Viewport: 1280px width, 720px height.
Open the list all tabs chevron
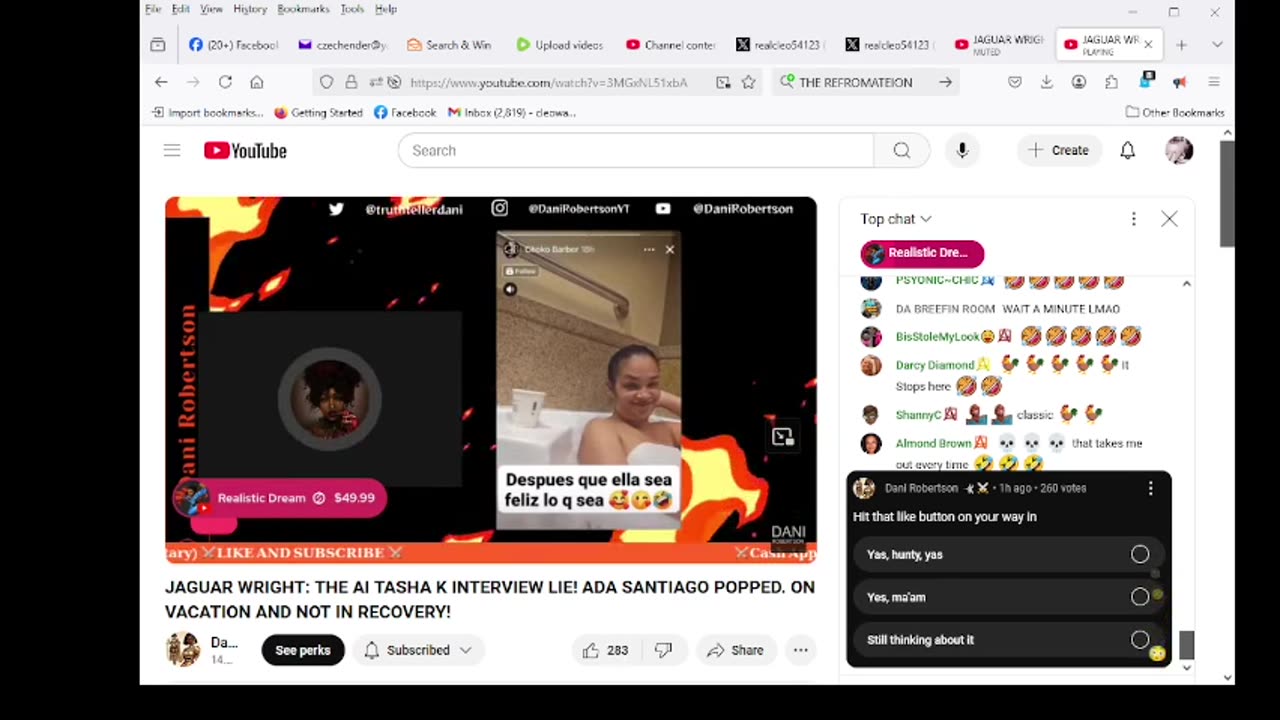click(1217, 45)
